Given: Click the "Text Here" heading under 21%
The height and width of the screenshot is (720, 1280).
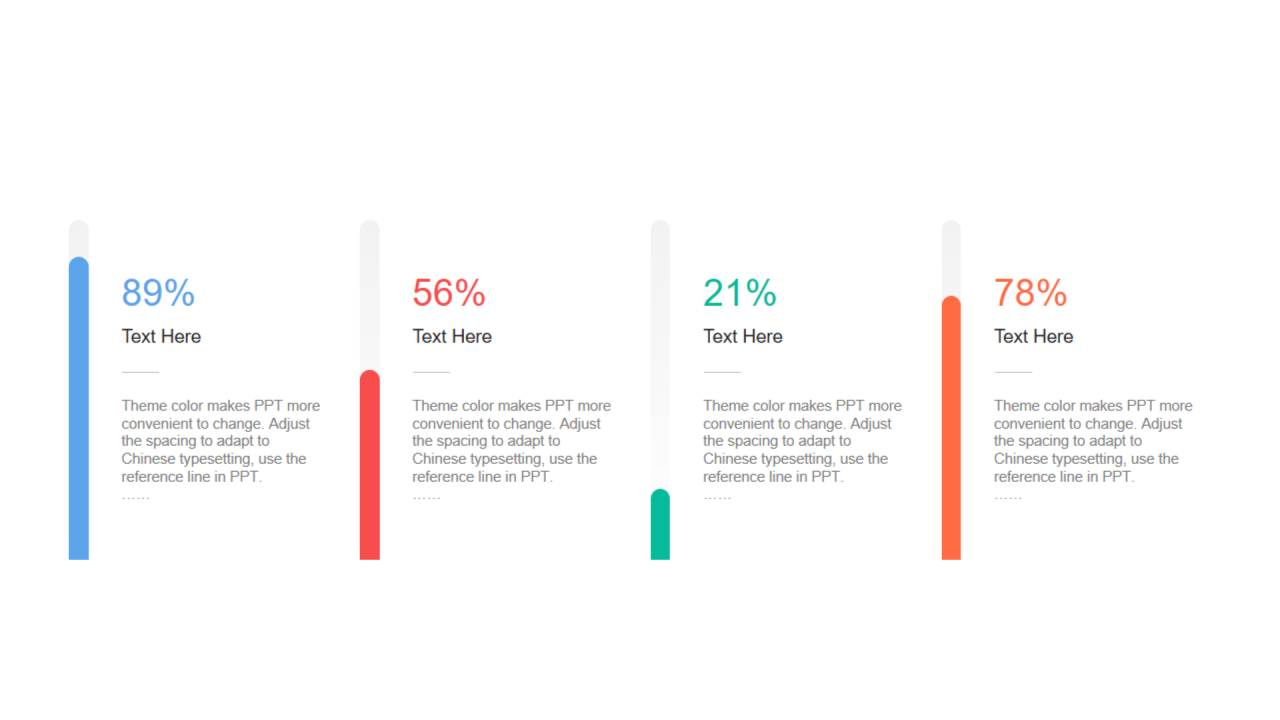Looking at the screenshot, I should click(x=743, y=337).
